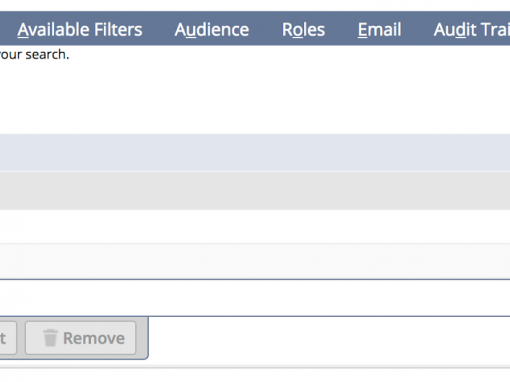
Task: Open the Audit Trail tab
Action: [472, 30]
